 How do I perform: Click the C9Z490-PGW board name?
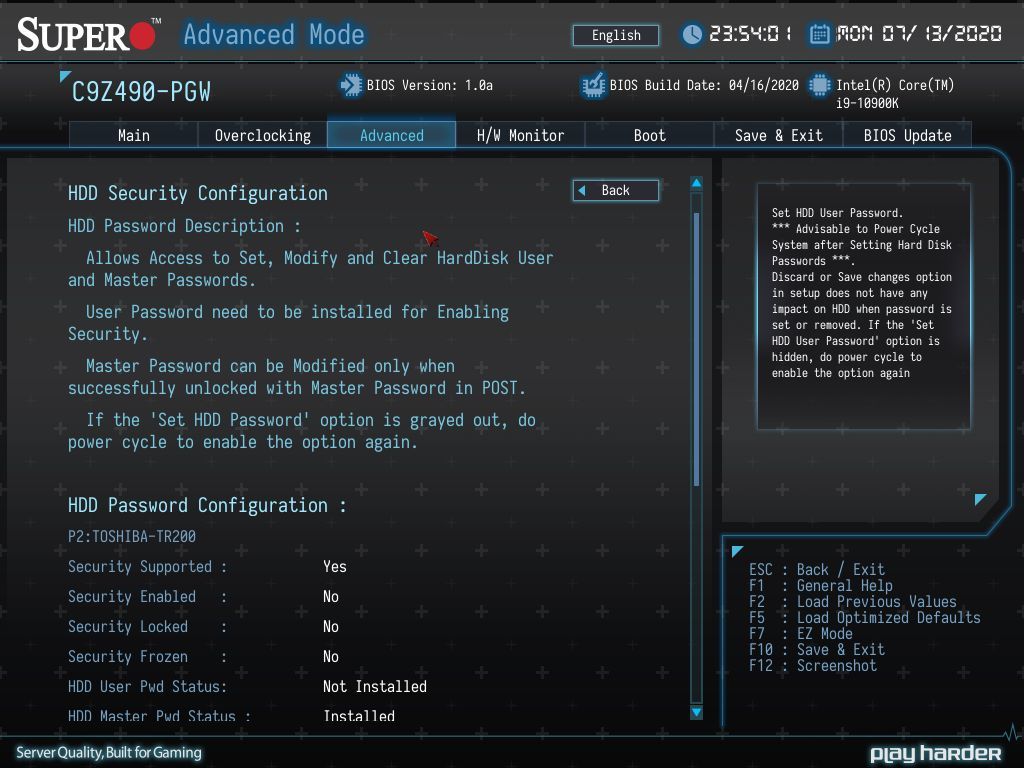[x=141, y=92]
